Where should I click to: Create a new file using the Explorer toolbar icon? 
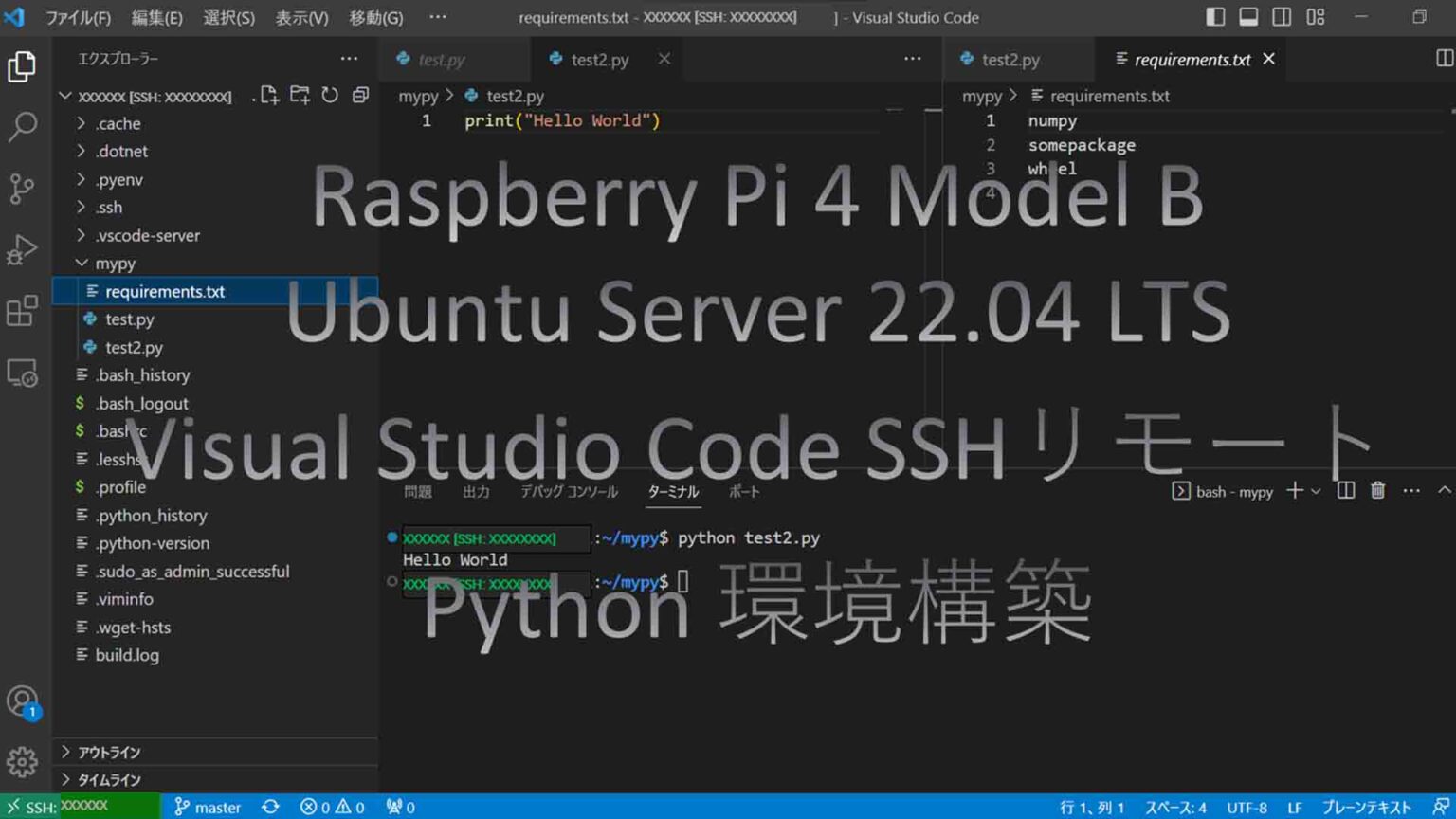[x=268, y=95]
